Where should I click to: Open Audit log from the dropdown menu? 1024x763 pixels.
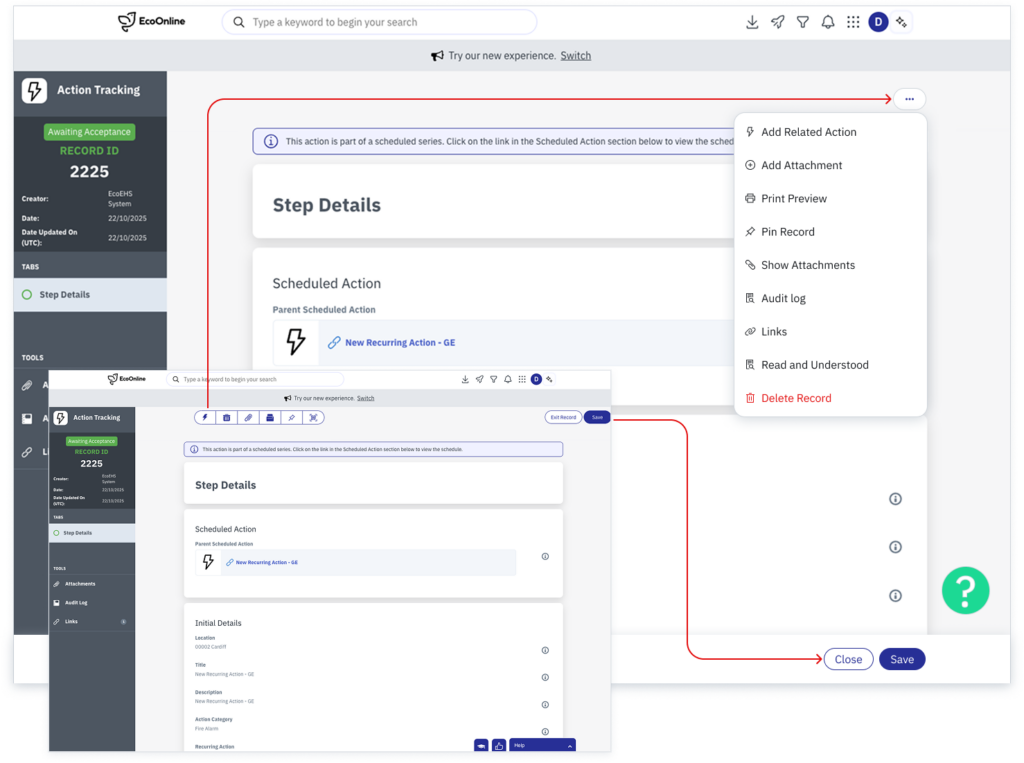[x=783, y=298]
